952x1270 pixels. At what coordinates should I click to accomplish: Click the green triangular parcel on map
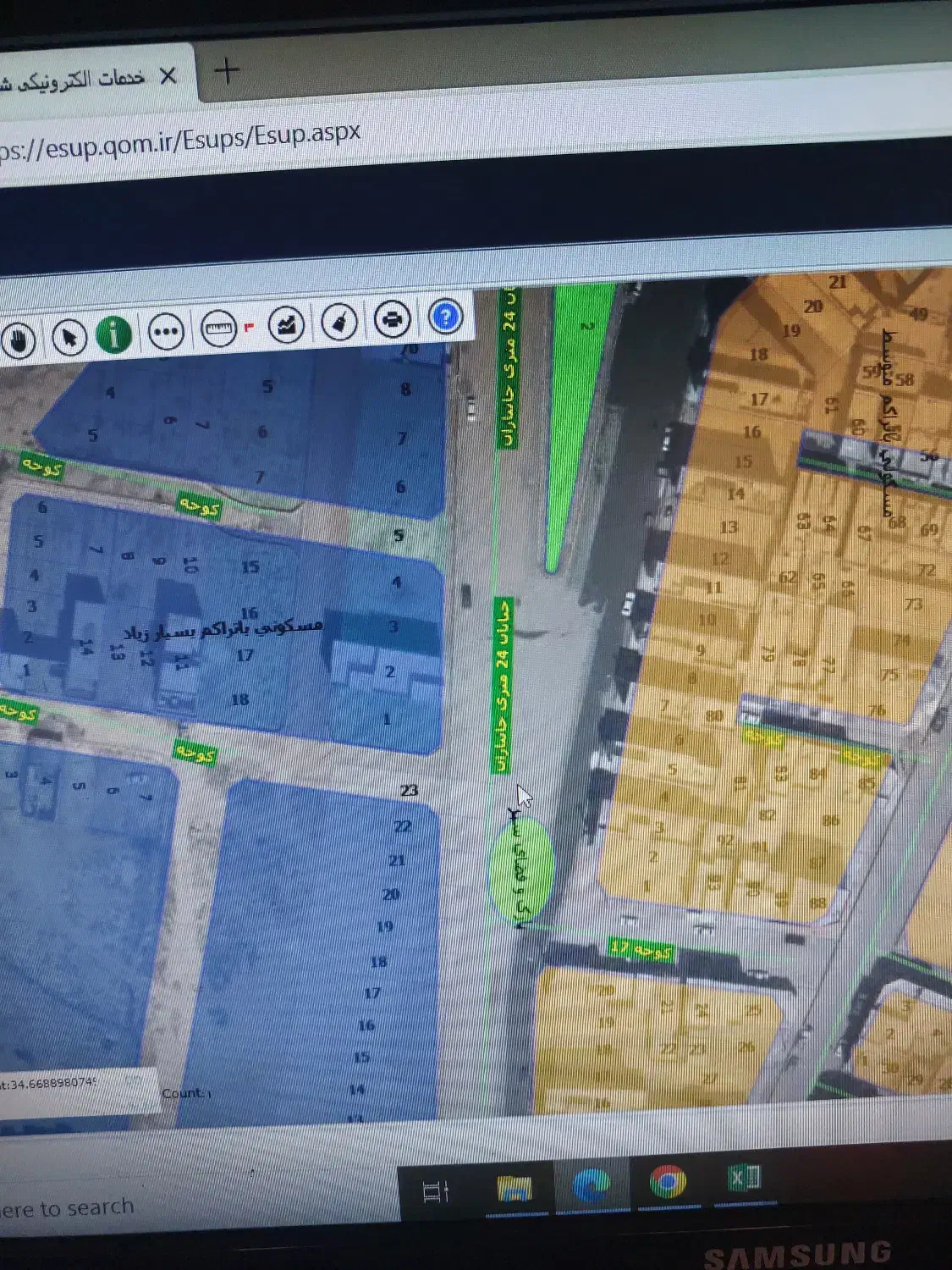(575, 406)
